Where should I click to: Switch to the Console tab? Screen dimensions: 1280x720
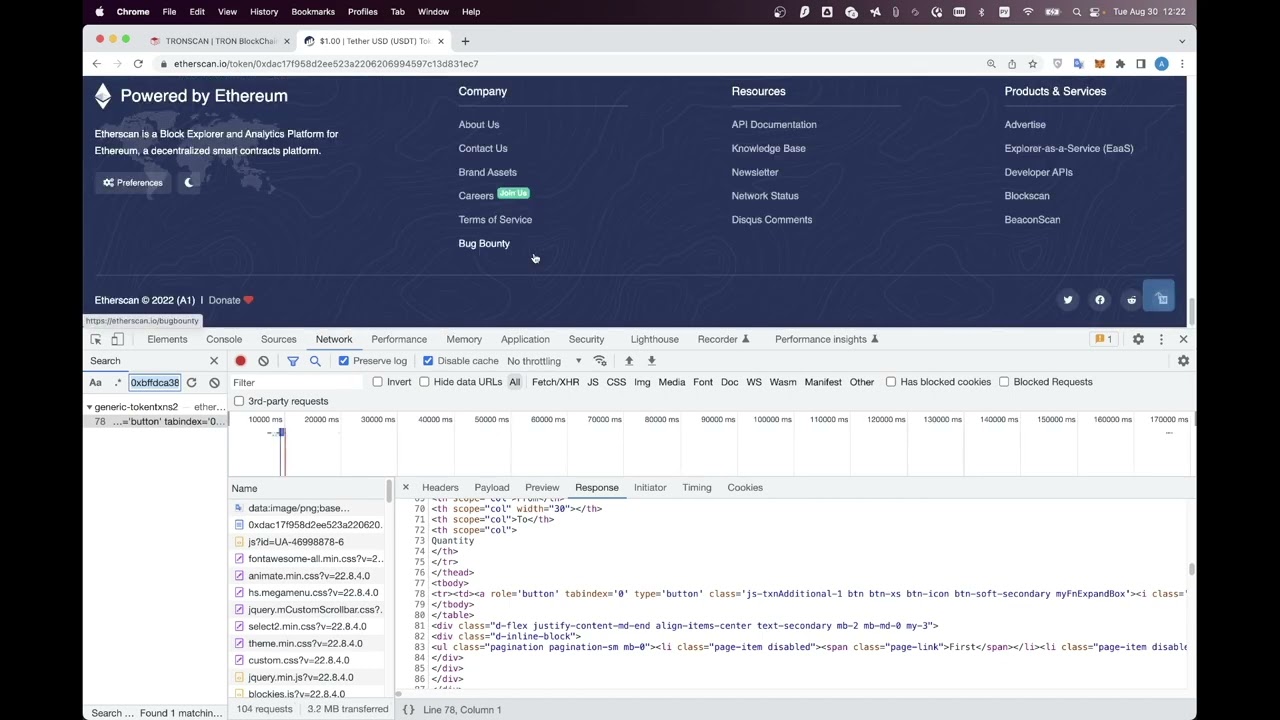tap(224, 339)
